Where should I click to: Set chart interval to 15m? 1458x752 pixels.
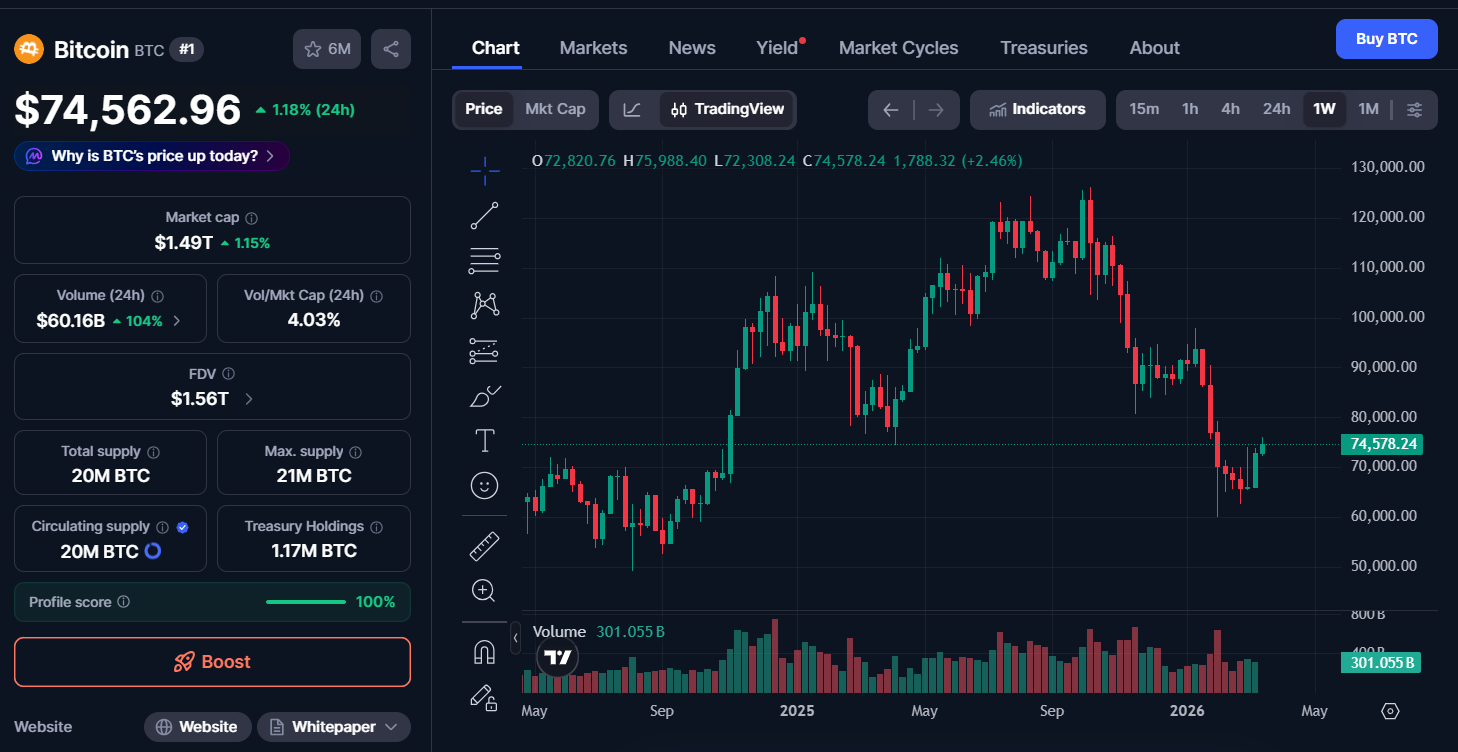(x=1144, y=109)
